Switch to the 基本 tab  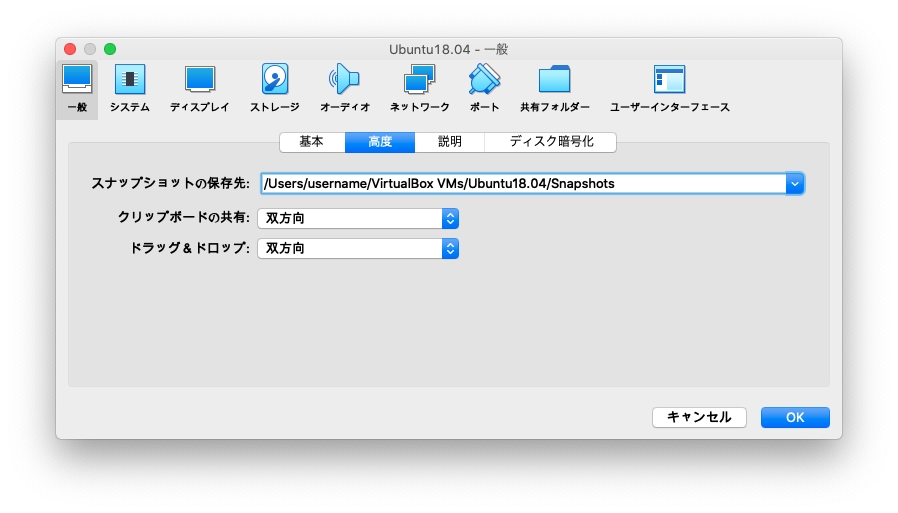click(x=312, y=141)
